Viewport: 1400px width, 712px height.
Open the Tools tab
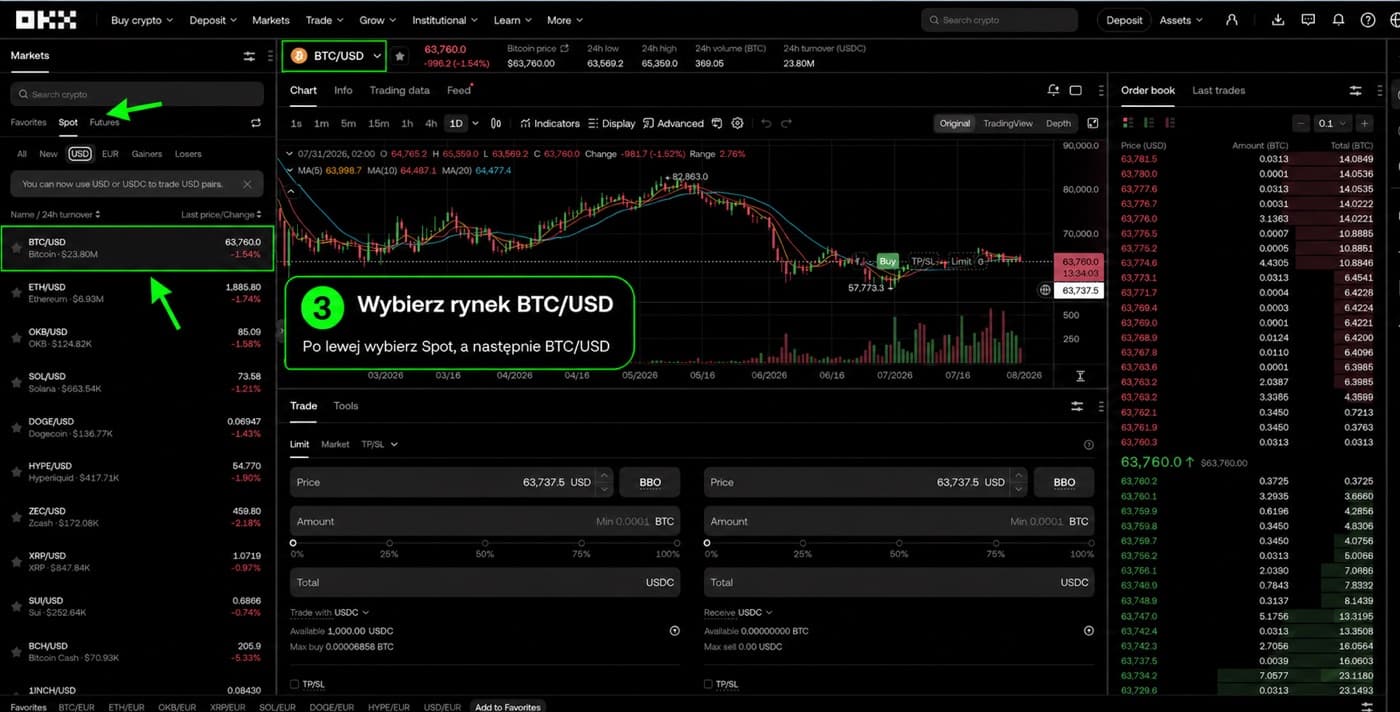346,406
